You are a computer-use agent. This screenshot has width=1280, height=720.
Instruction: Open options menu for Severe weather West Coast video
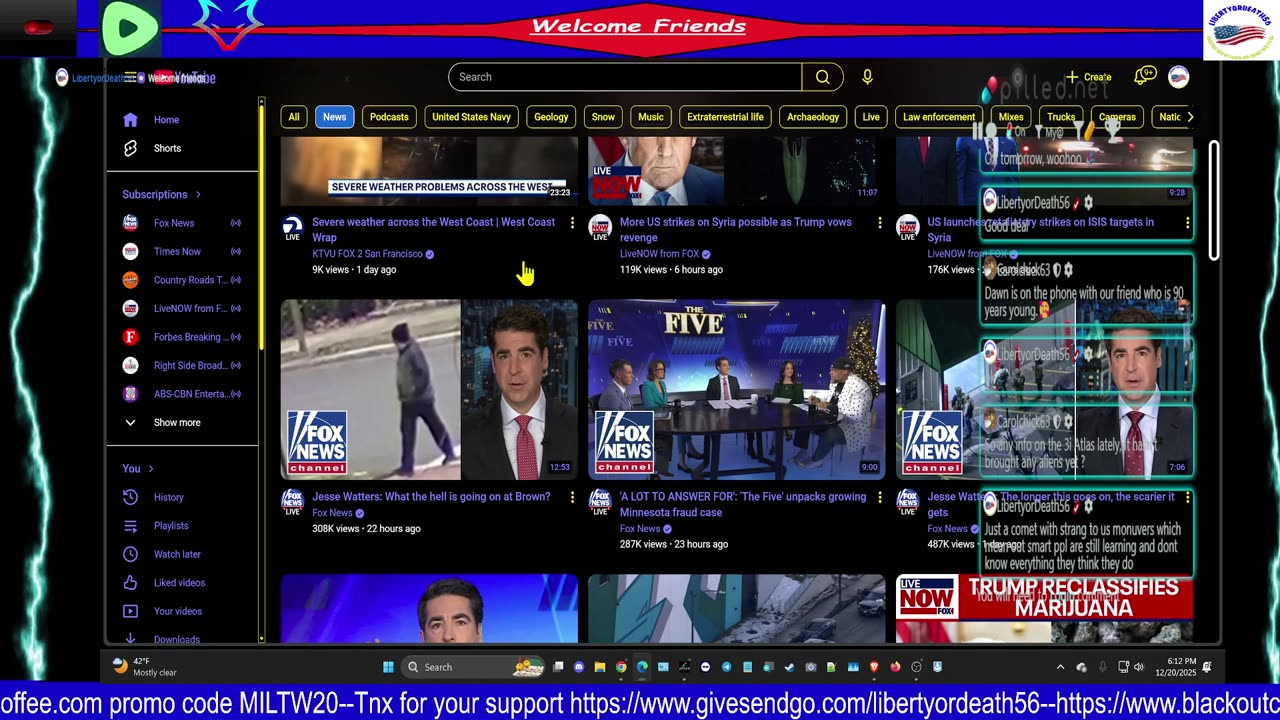[x=572, y=222]
